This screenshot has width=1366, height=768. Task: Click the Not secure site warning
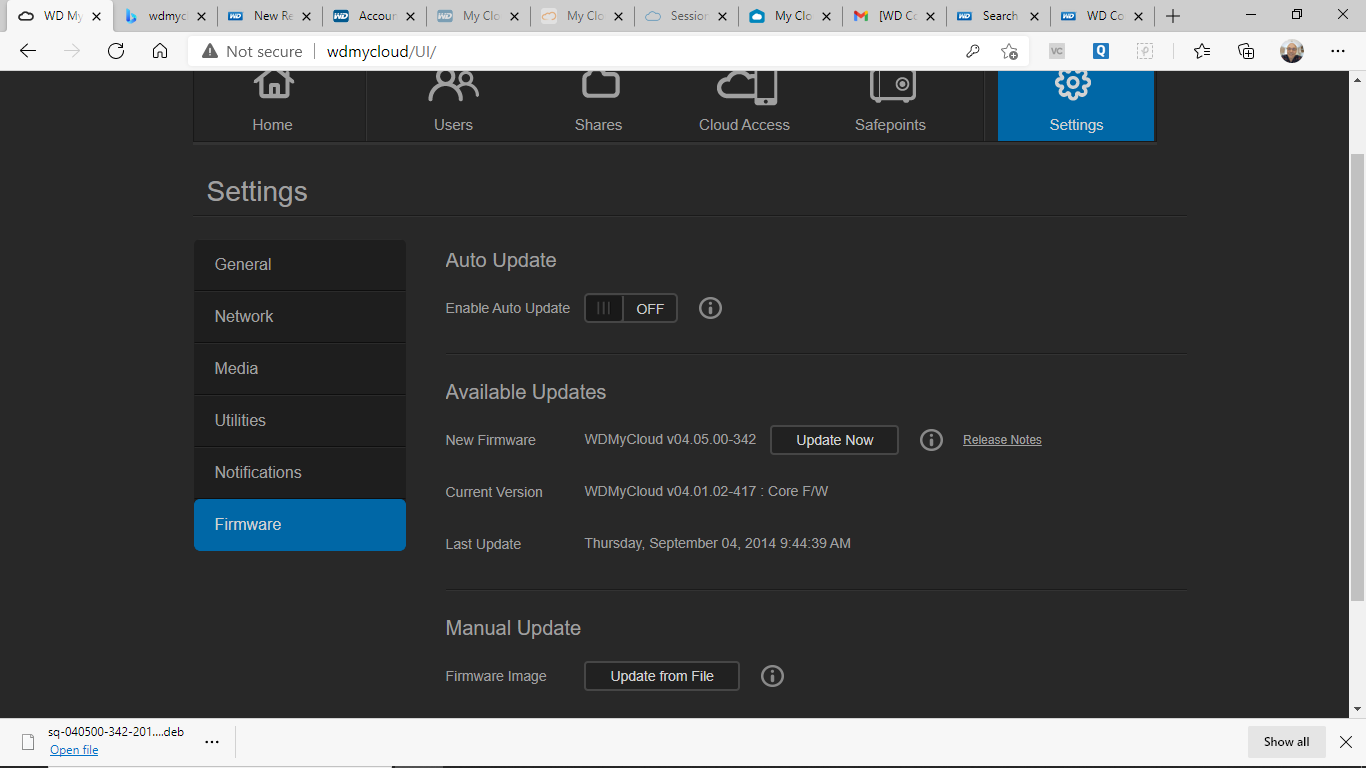[252, 51]
